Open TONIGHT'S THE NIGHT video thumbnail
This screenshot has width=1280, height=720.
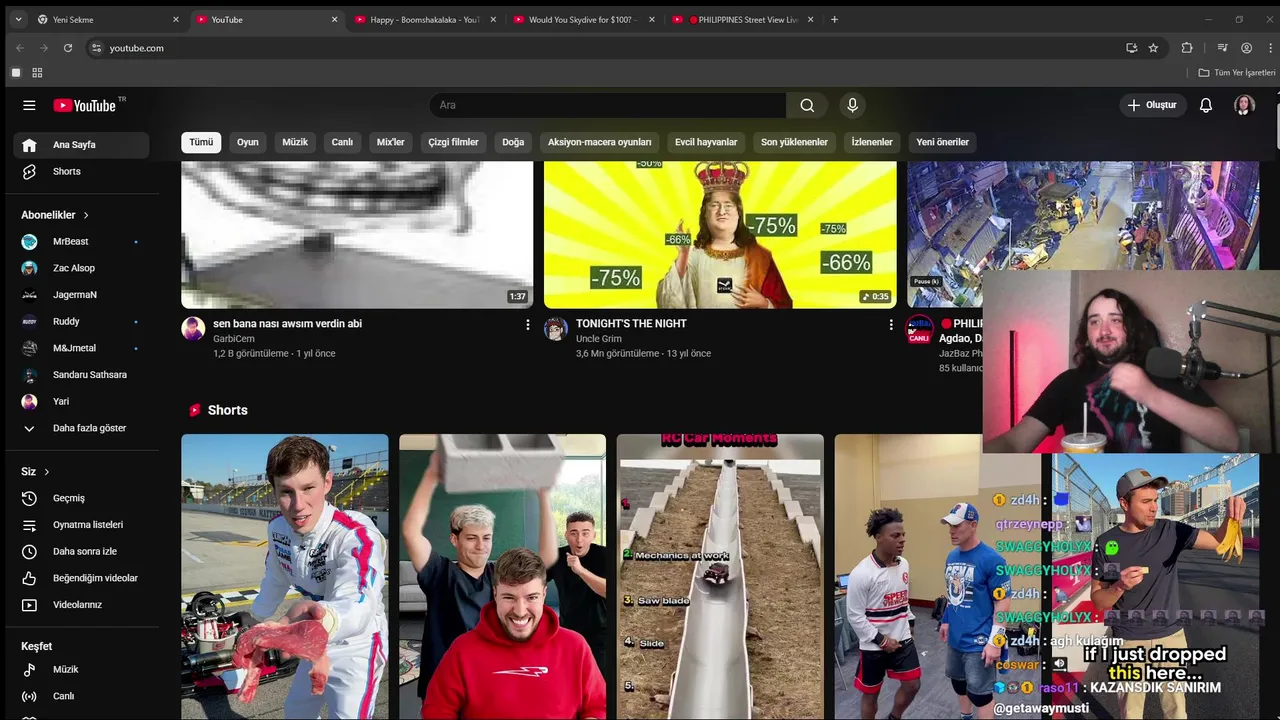tap(720, 234)
